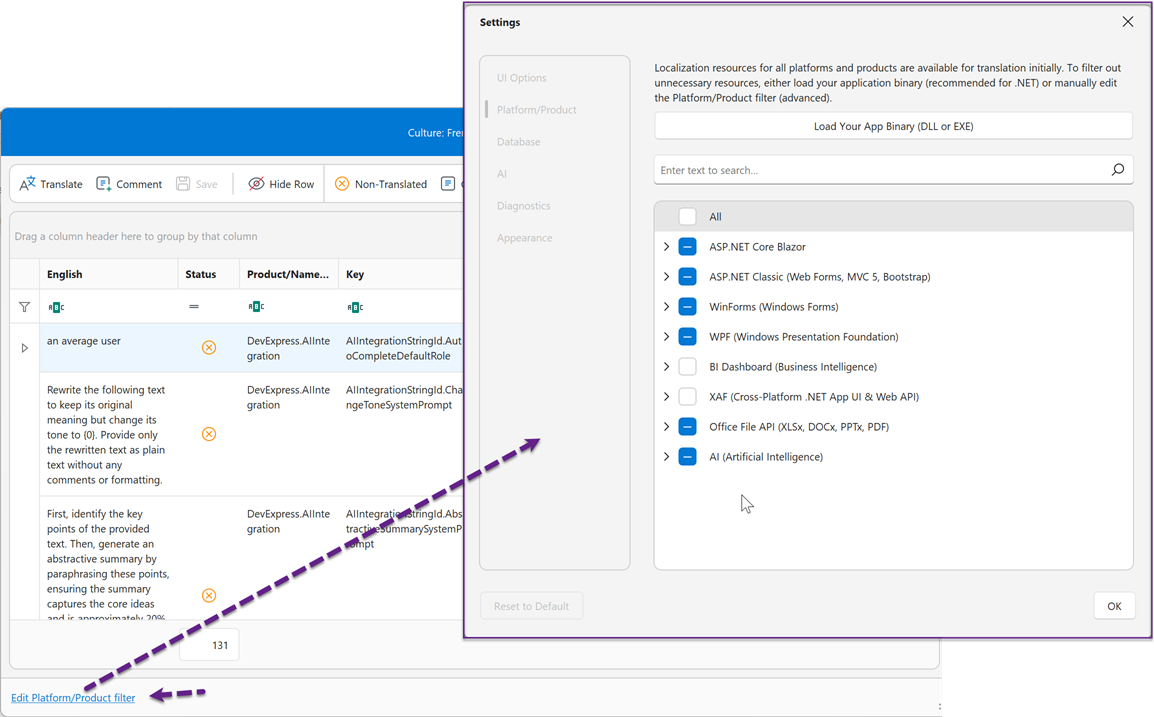The image size is (1154, 717).
Task: Click the Edit Platform/Product filter link
Action: (73, 698)
